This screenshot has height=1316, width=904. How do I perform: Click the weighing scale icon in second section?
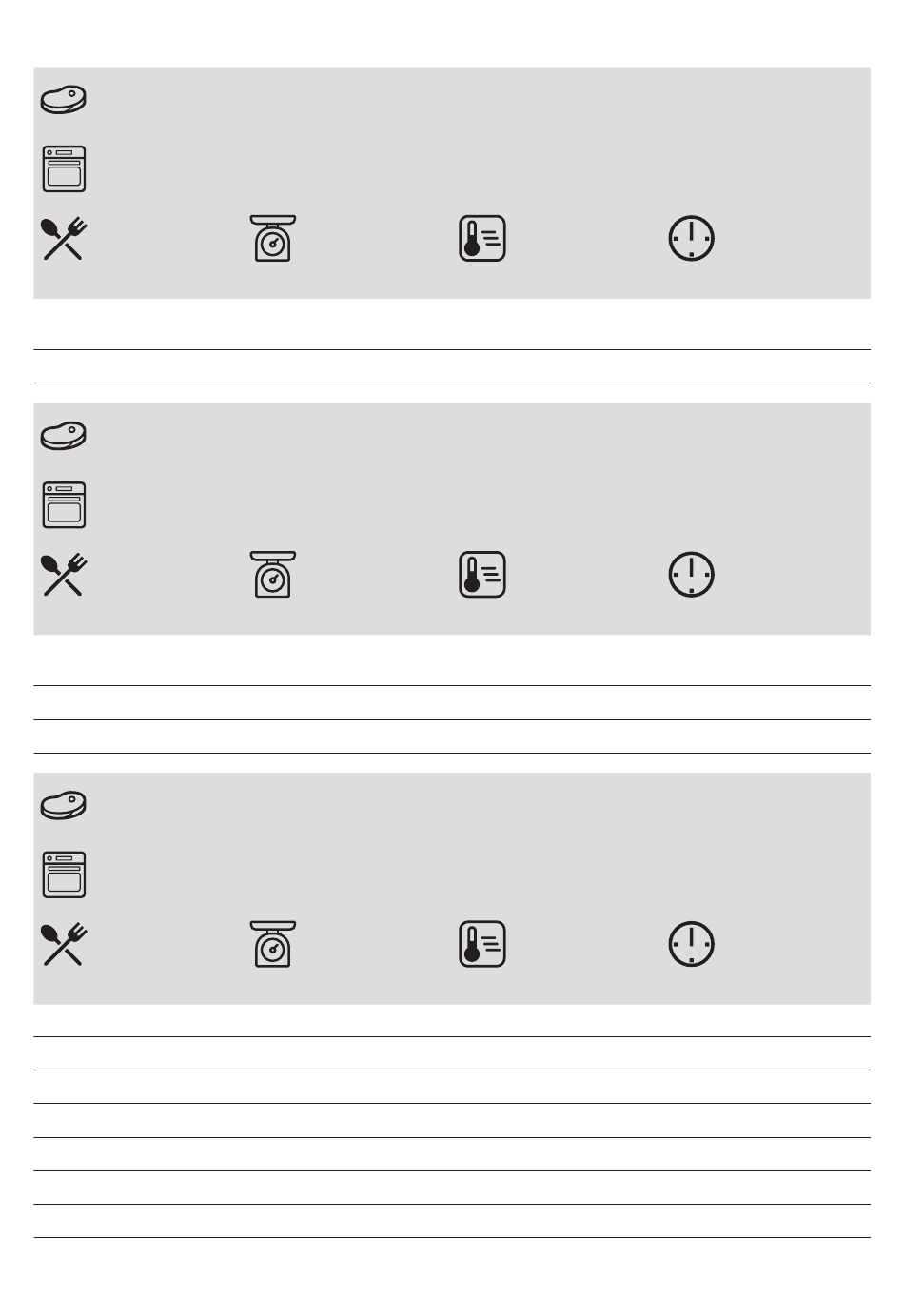click(273, 574)
